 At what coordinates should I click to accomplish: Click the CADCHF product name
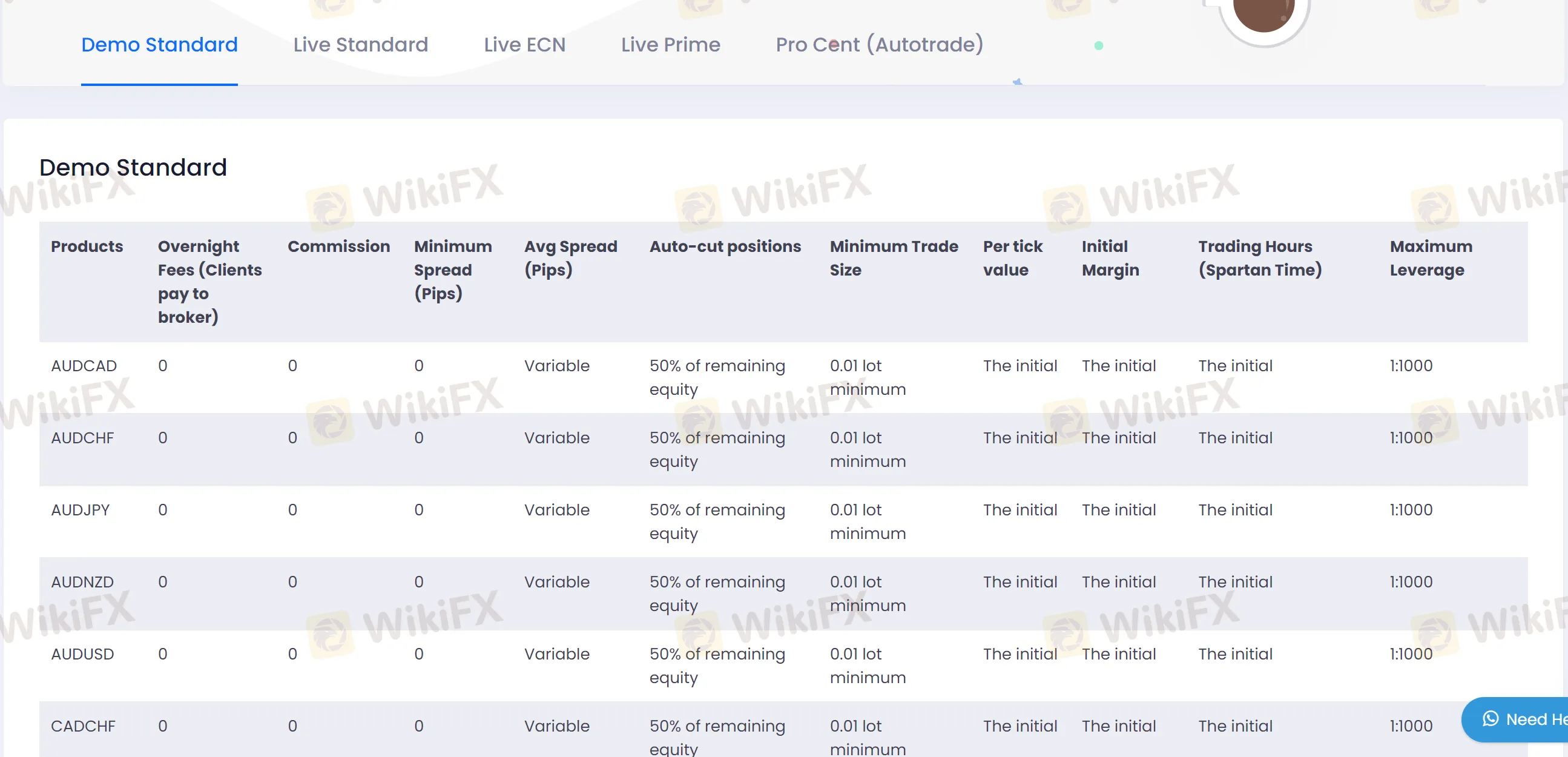[x=83, y=726]
